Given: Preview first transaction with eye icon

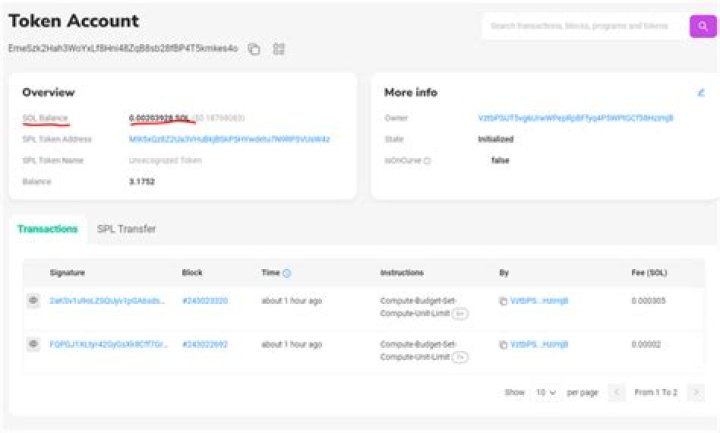Looking at the screenshot, I should point(33,301).
